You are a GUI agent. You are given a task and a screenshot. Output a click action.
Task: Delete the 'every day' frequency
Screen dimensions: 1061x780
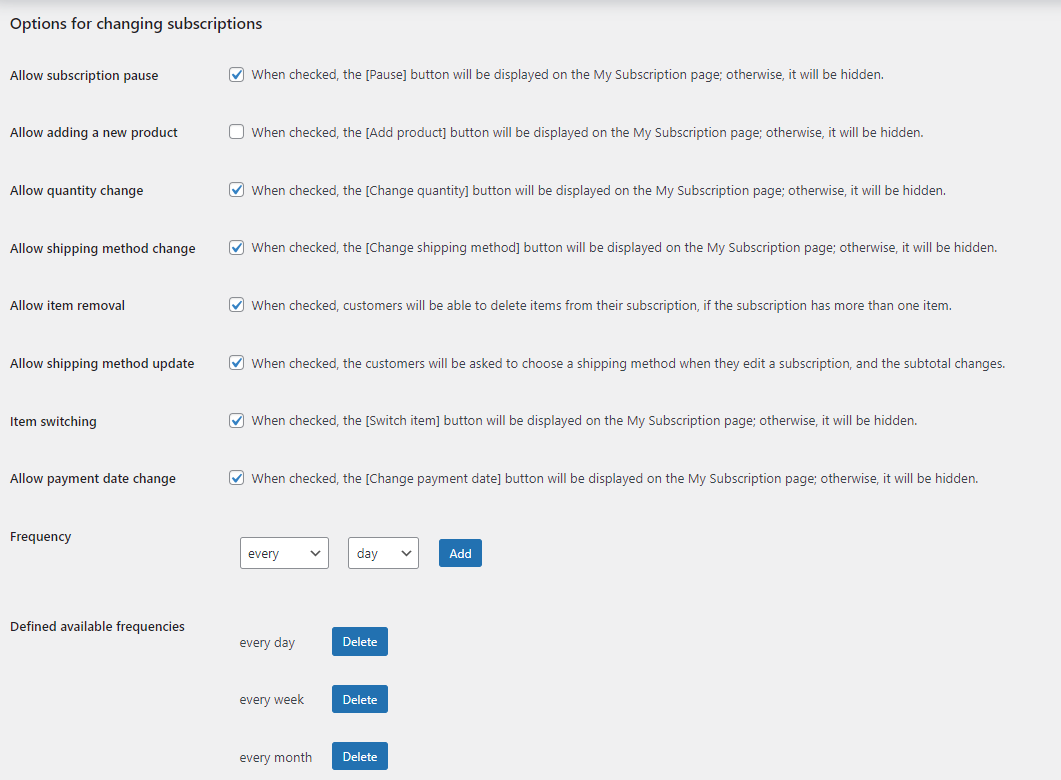[x=359, y=641]
